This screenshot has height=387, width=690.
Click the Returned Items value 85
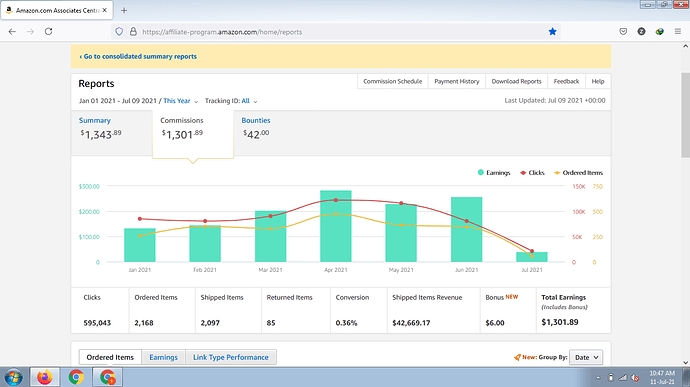pyautogui.click(x=271, y=323)
